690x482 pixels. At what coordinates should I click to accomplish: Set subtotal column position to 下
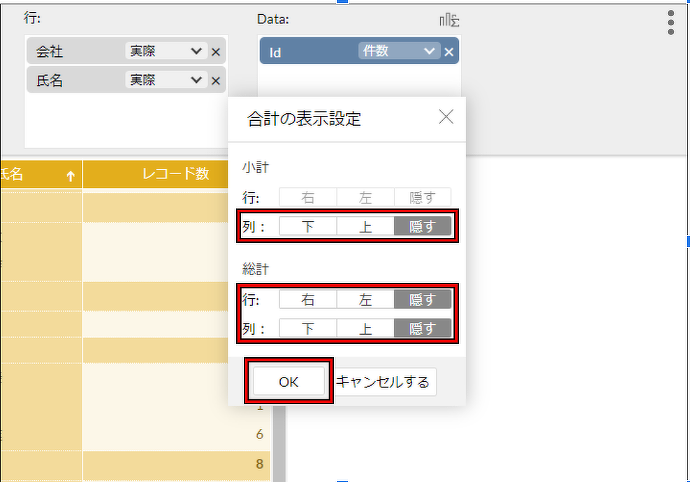307,227
